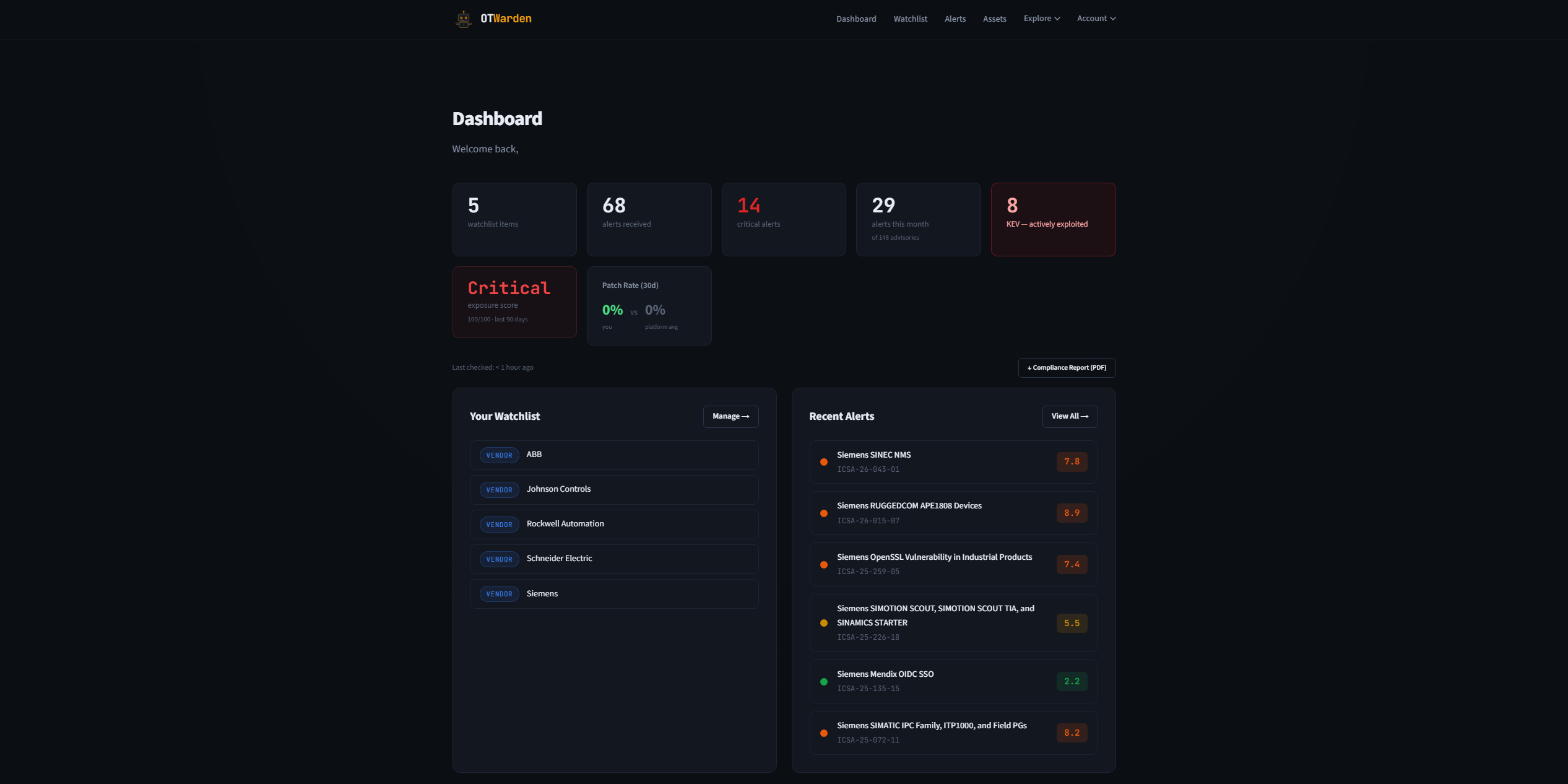Image resolution: width=1568 pixels, height=784 pixels.
Task: Open the 5 watchlist items card
Action: (514, 219)
